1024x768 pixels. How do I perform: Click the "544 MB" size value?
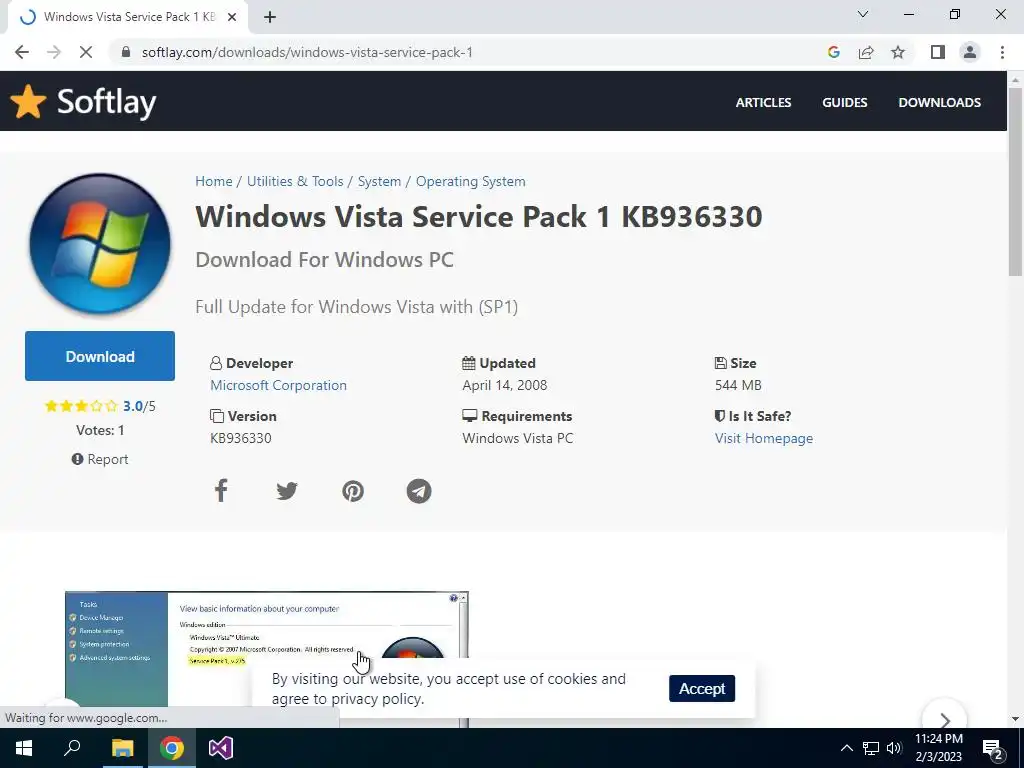pos(738,385)
